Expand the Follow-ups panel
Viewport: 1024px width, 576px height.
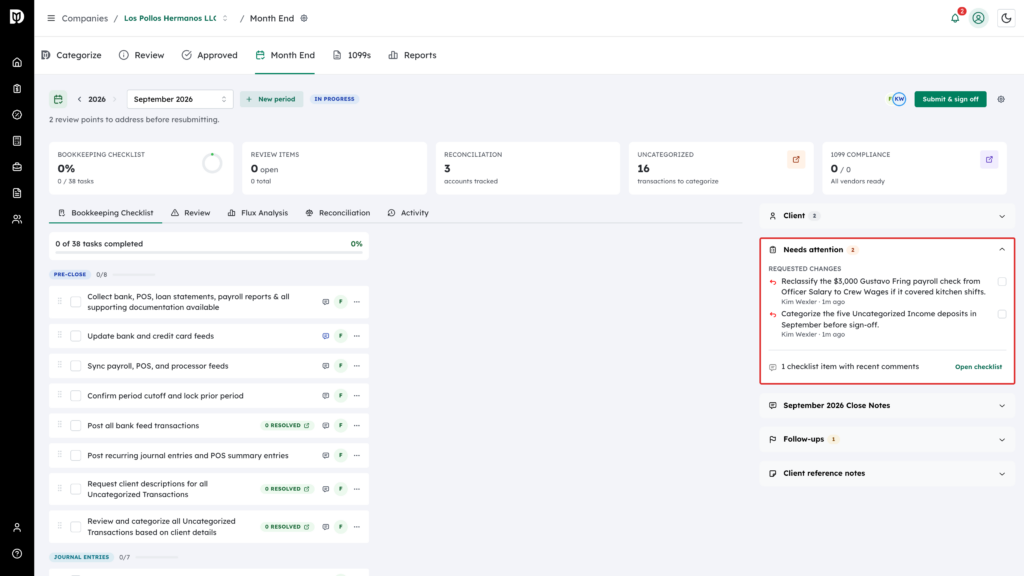pyautogui.click(x=887, y=440)
